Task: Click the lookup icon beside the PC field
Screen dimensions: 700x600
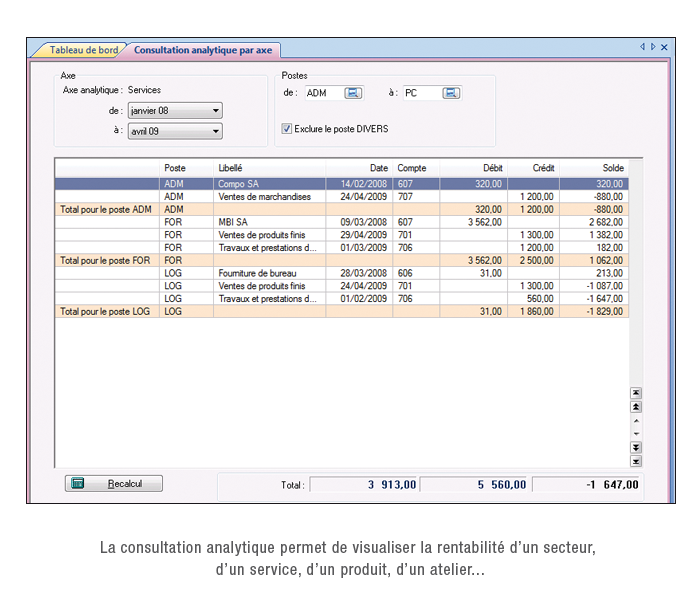Action: pyautogui.click(x=451, y=93)
